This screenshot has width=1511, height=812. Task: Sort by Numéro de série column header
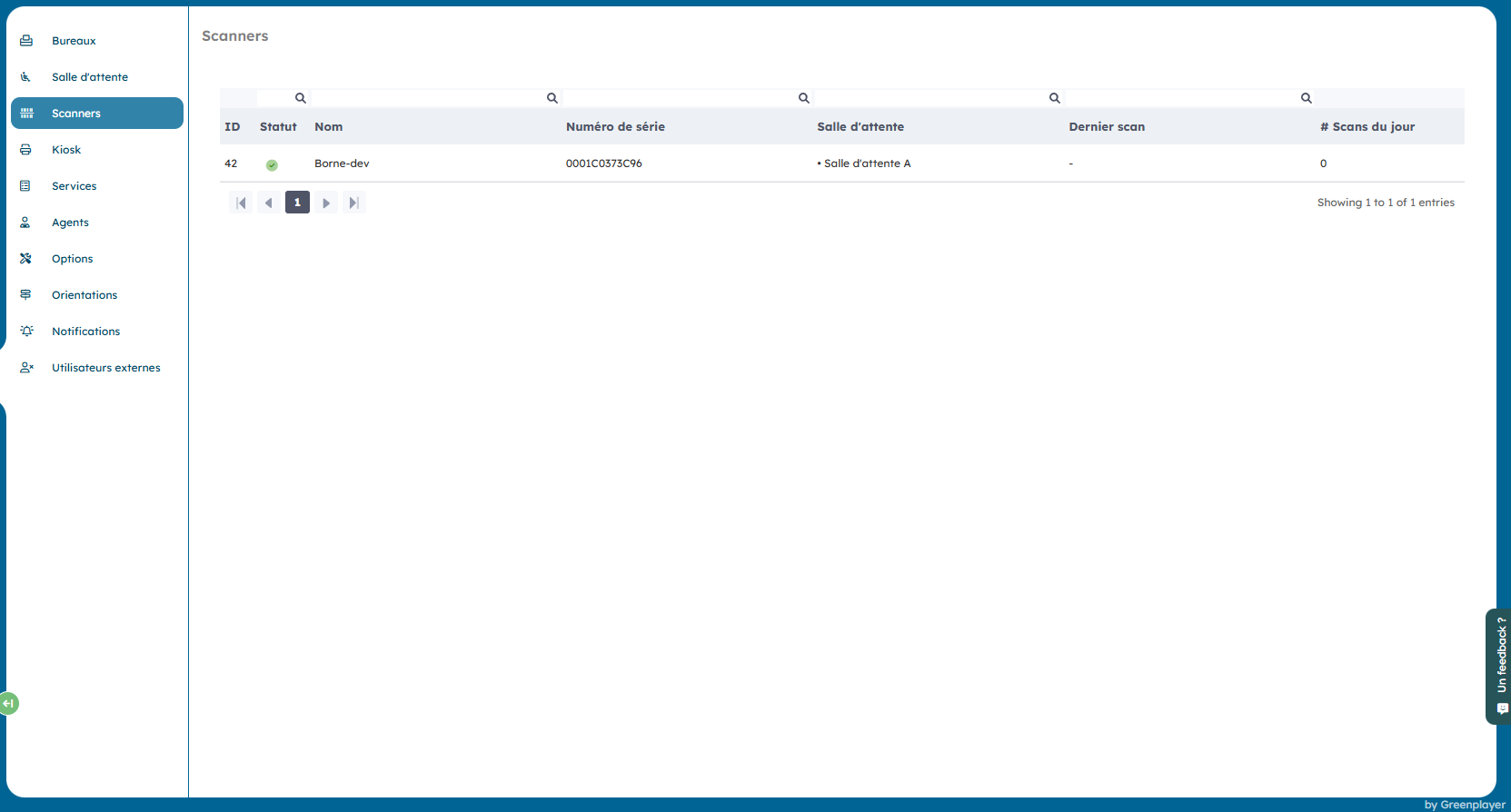click(x=615, y=127)
